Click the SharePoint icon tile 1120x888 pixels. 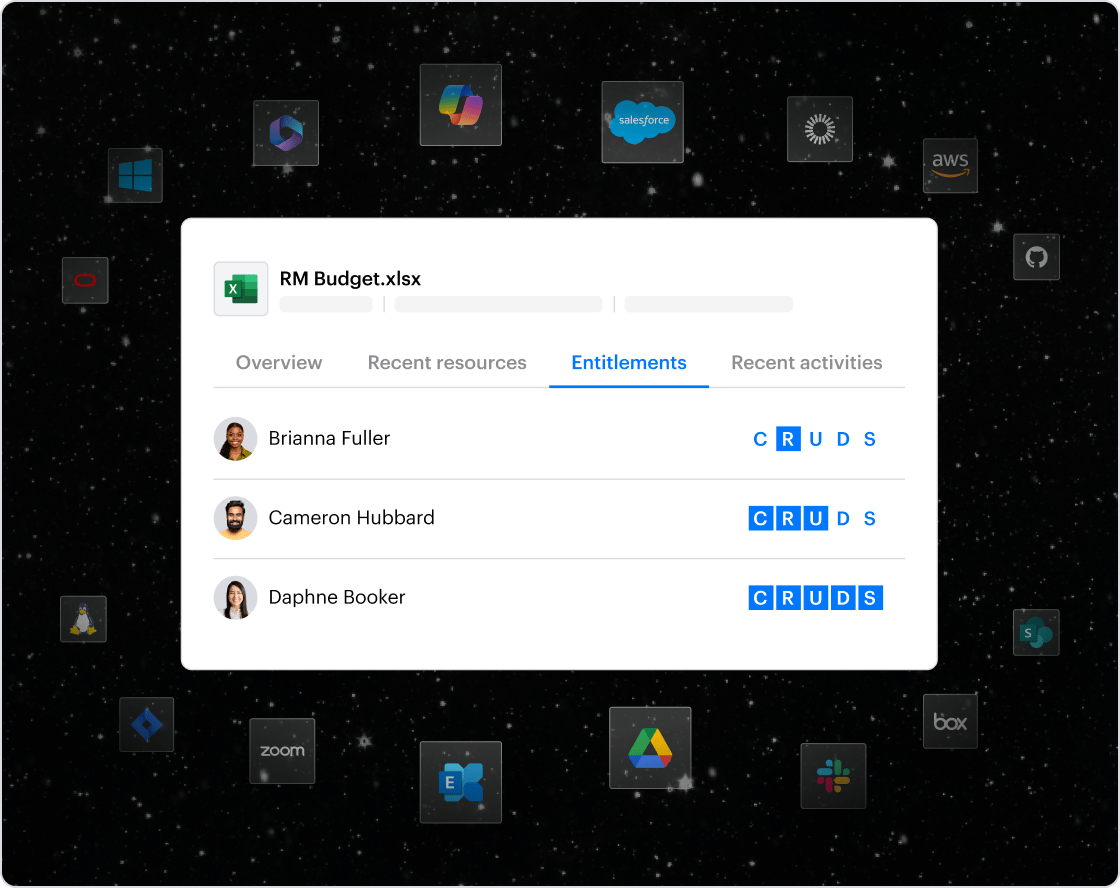[x=1035, y=632]
